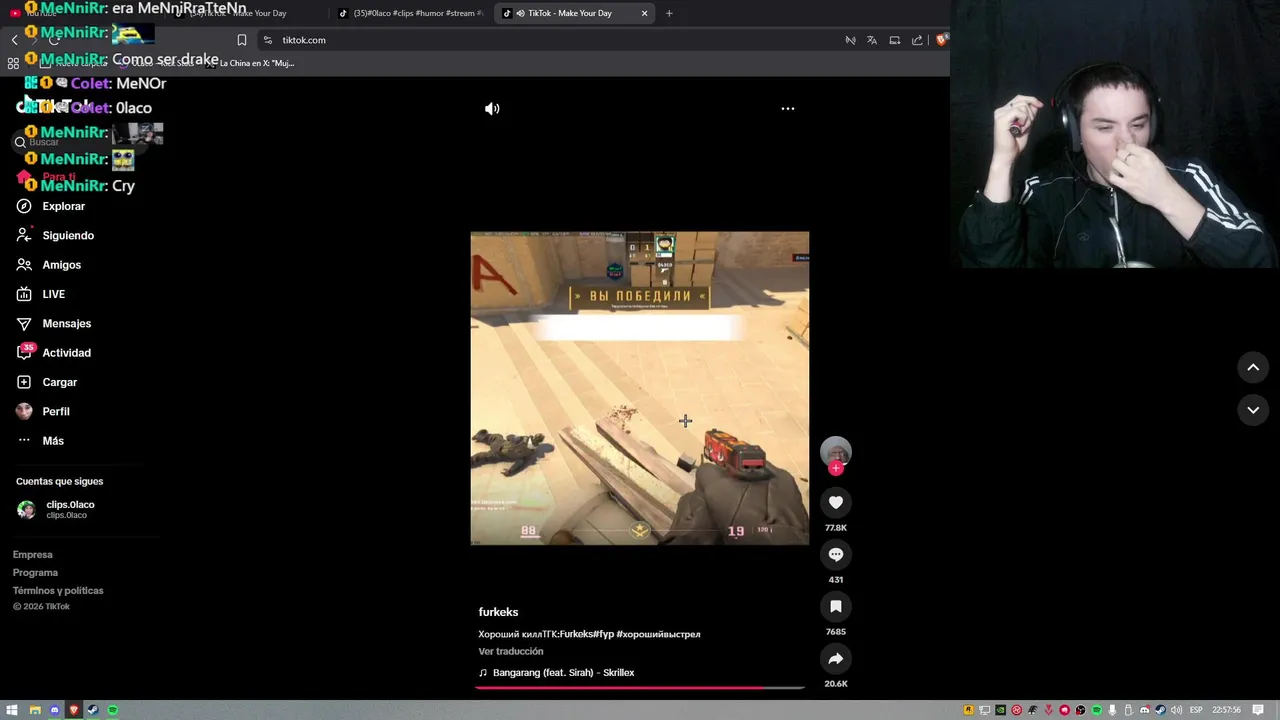Open File Explorer from the taskbar
The width and height of the screenshot is (1280, 720).
pyautogui.click(x=34, y=710)
